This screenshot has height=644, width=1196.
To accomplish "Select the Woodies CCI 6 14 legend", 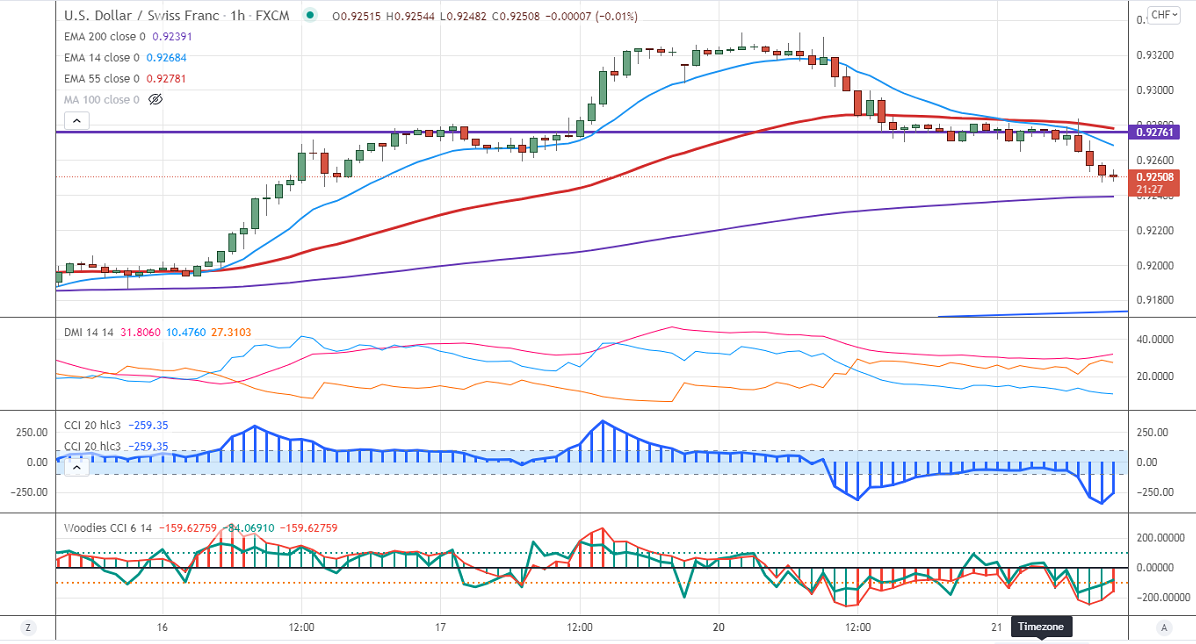I will [x=108, y=528].
